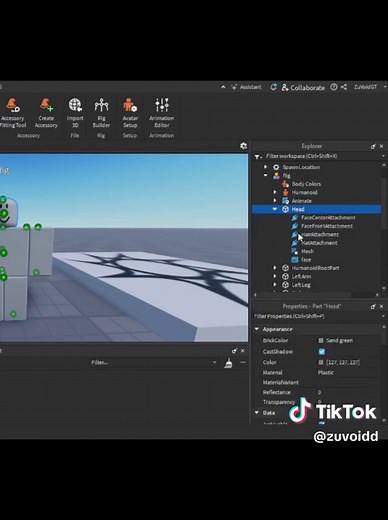Screen dimensions: 388x520
Task: Open Explorer filter dropdown arrow at right
Action: point(383,156)
